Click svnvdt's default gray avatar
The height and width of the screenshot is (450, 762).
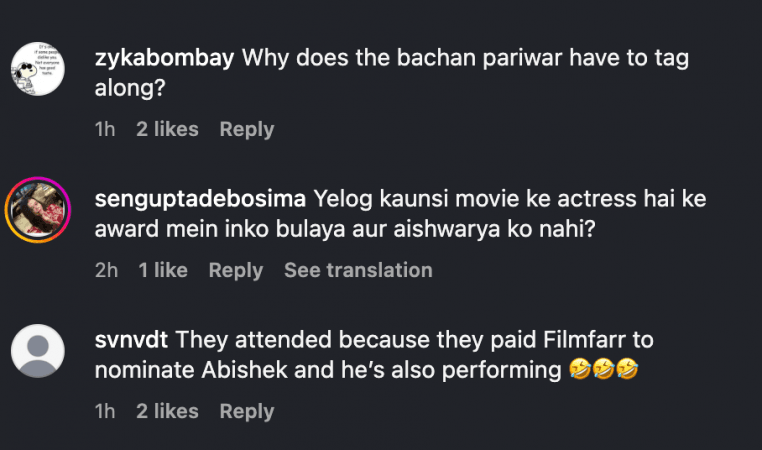pos(38,352)
